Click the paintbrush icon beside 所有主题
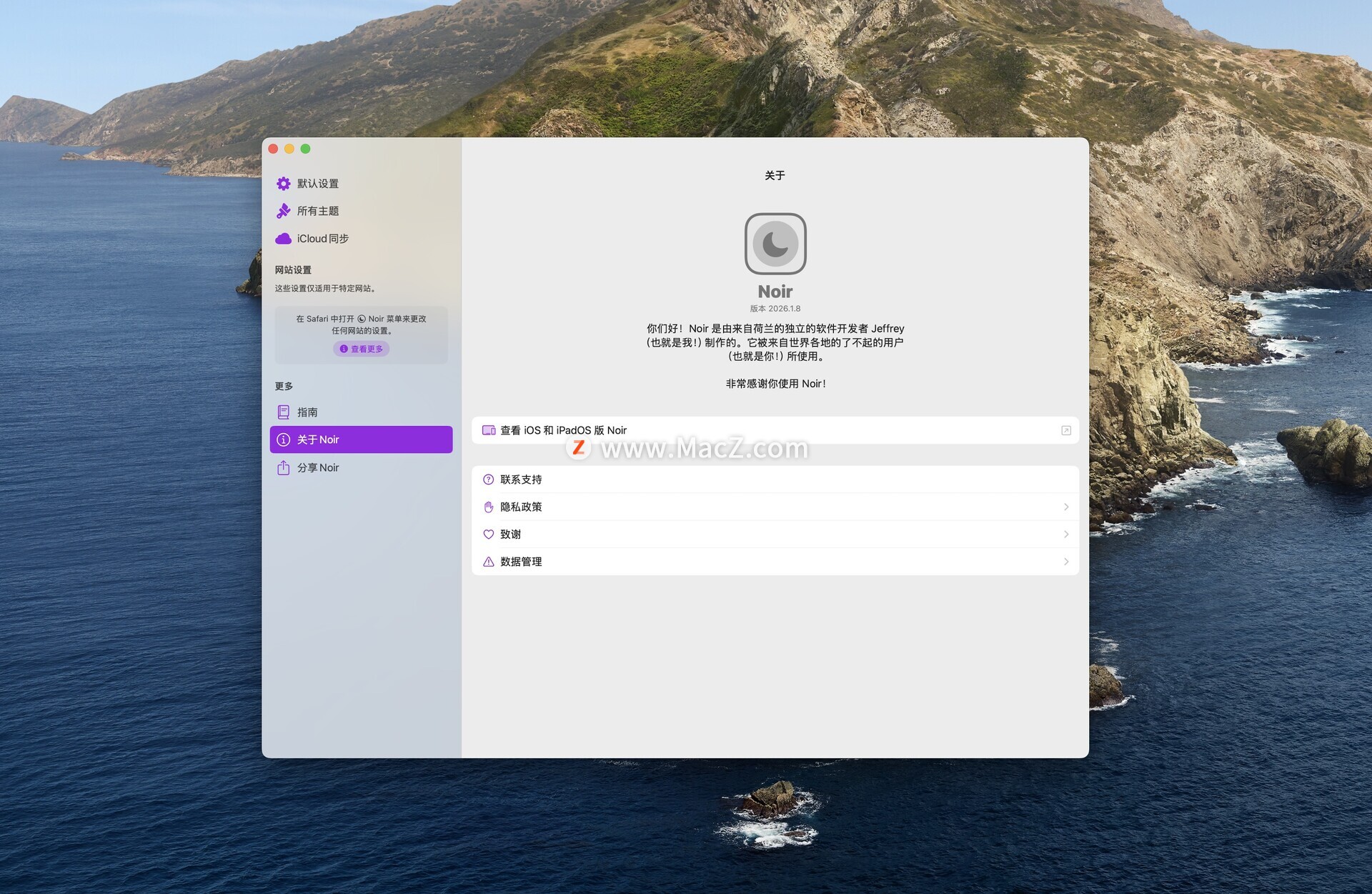Screen dimensions: 1372x894 (x=283, y=211)
